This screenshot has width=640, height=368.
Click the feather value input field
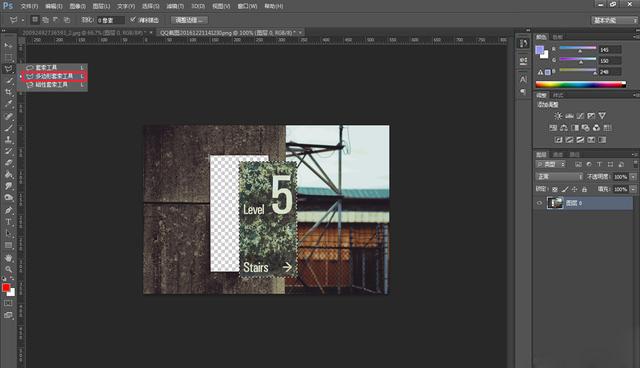click(111, 20)
